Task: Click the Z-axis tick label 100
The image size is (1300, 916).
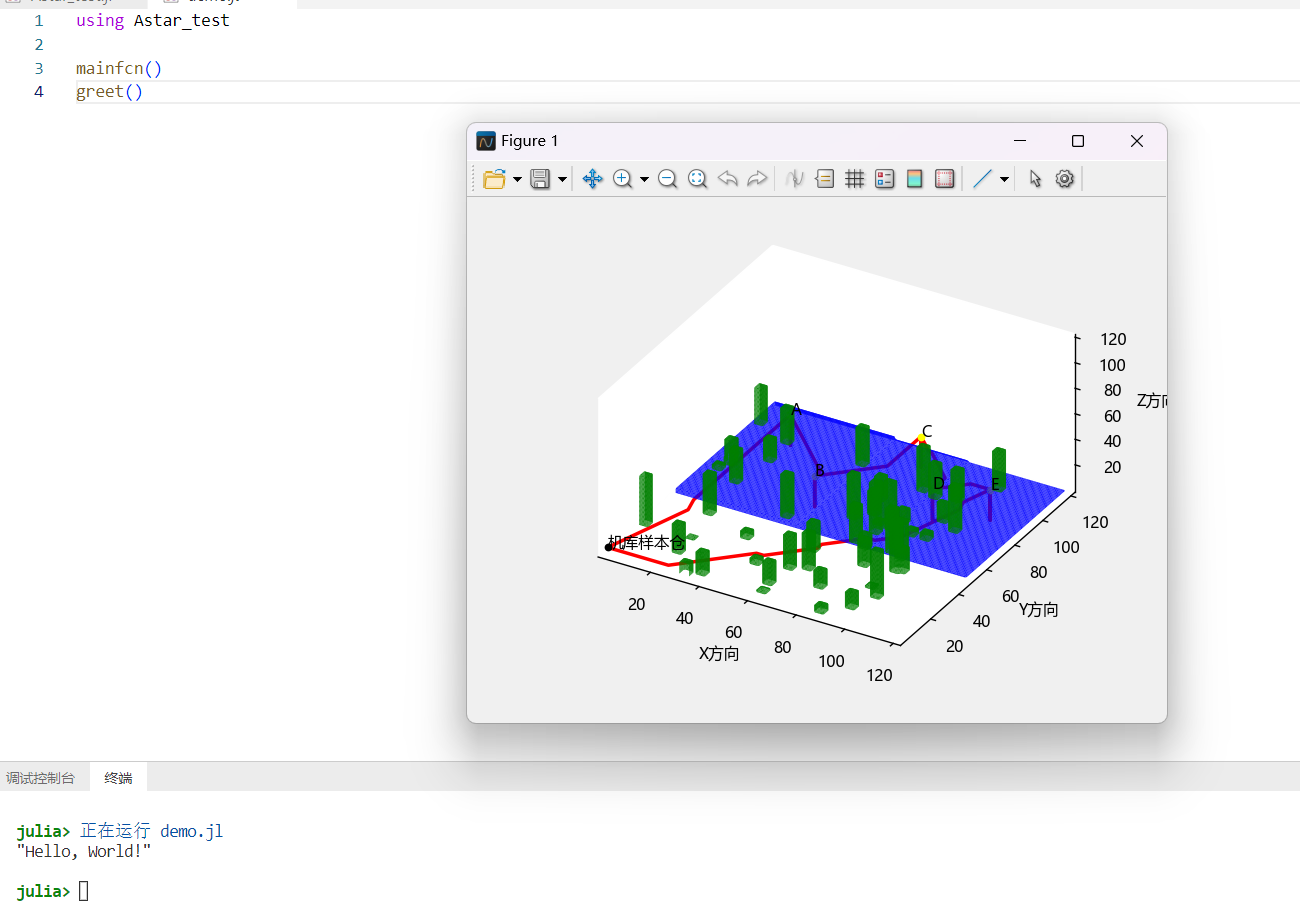Action: point(1112,365)
